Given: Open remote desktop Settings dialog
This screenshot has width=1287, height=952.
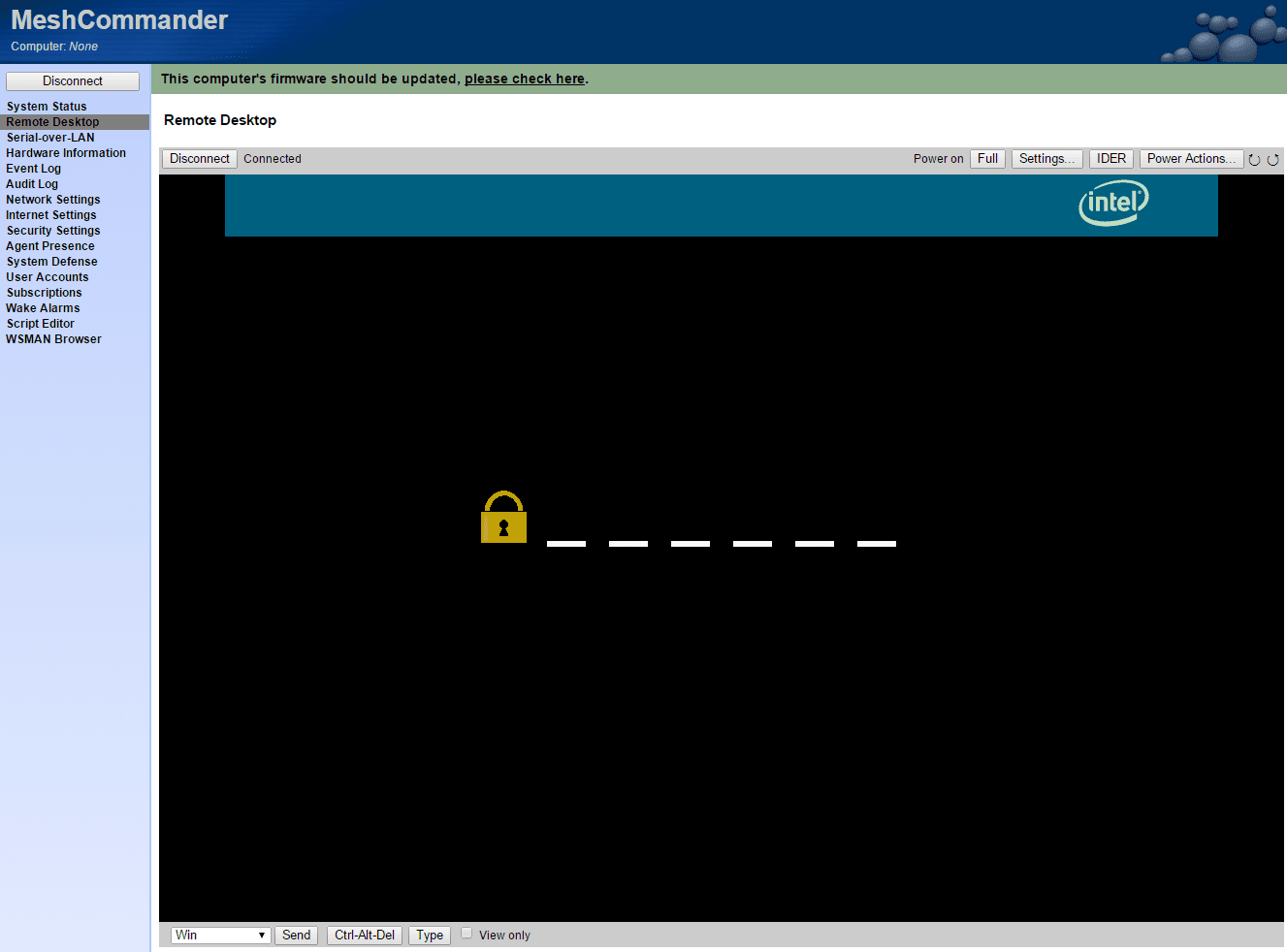Looking at the screenshot, I should 1046,159.
